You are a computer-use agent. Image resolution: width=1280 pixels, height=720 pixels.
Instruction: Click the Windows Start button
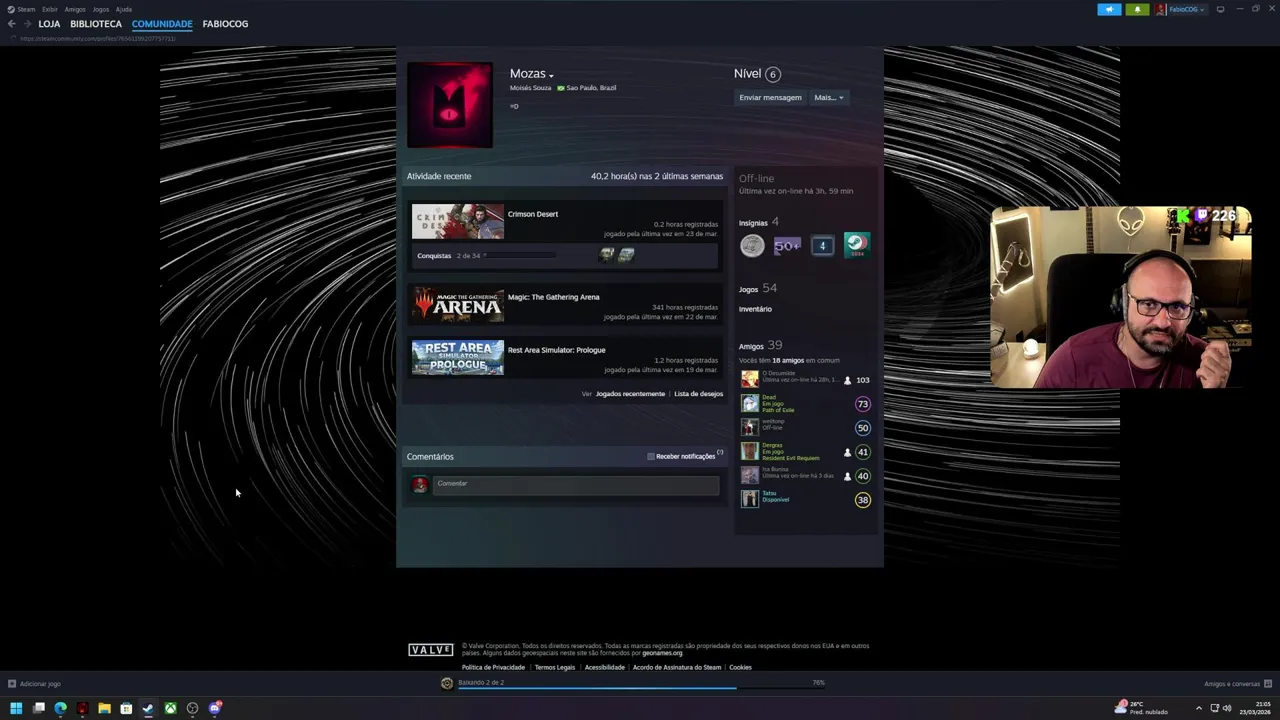tap(16, 708)
